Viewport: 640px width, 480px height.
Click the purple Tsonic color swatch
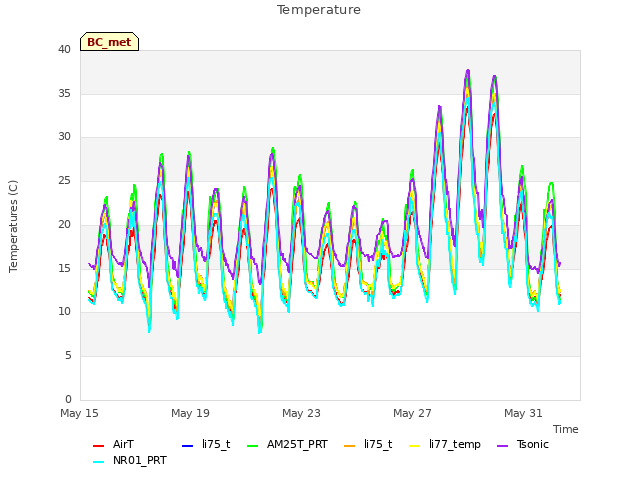pos(502,446)
